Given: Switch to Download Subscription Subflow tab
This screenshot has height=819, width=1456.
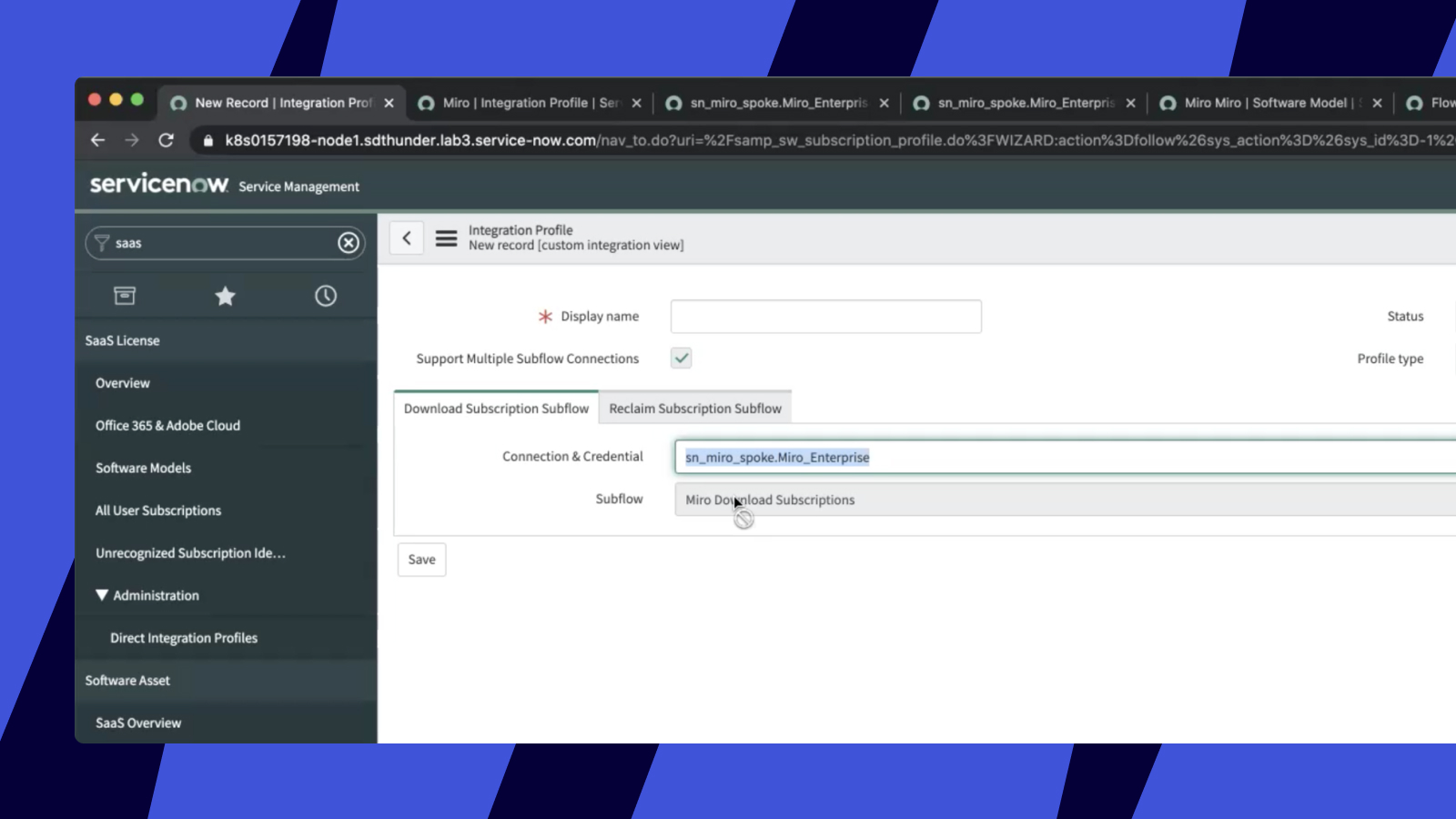Looking at the screenshot, I should (x=496, y=409).
